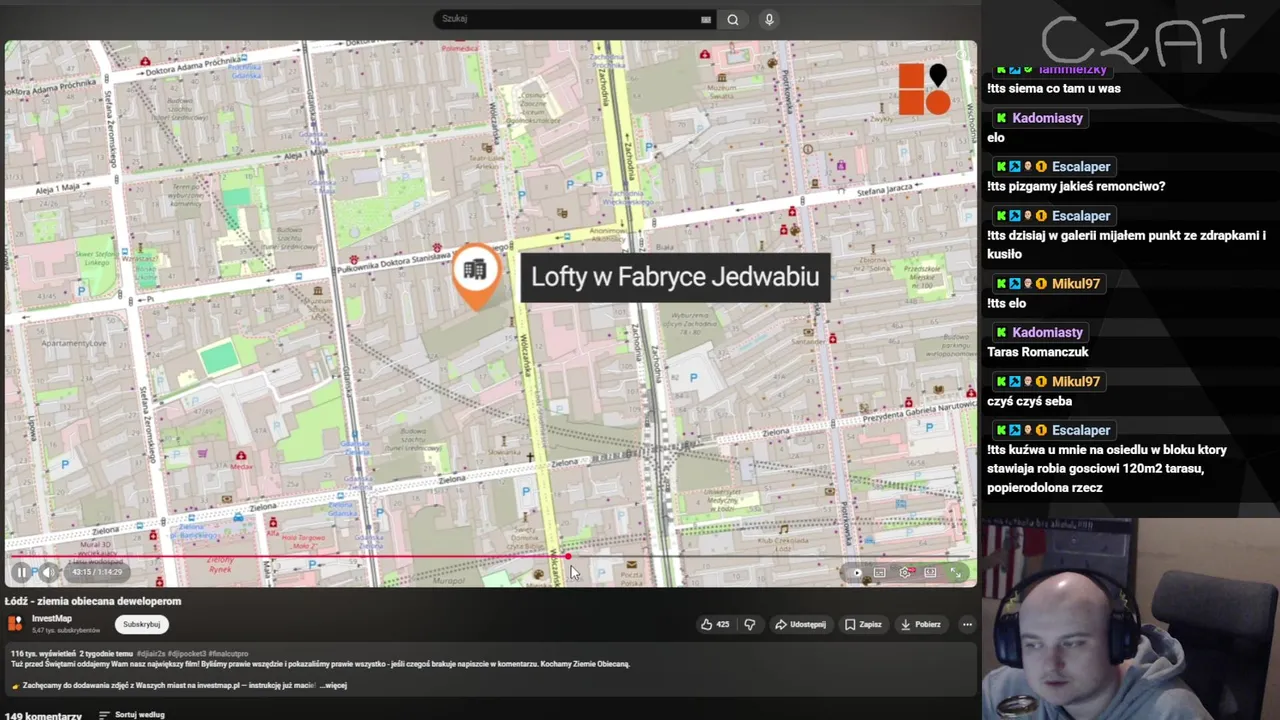This screenshot has width=1280, height=720.
Task: Share video using the Udostępnij button
Action: pyautogui.click(x=800, y=624)
